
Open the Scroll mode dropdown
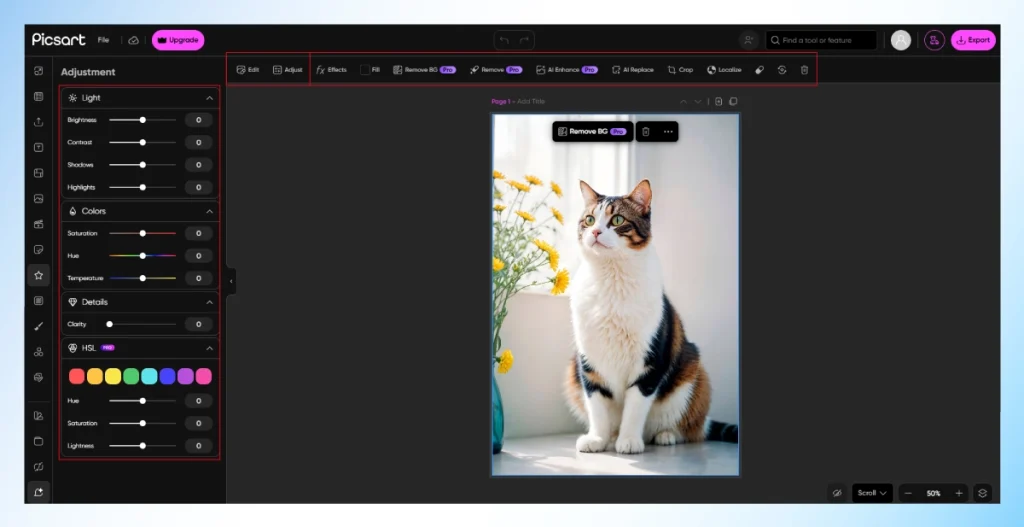pos(872,493)
